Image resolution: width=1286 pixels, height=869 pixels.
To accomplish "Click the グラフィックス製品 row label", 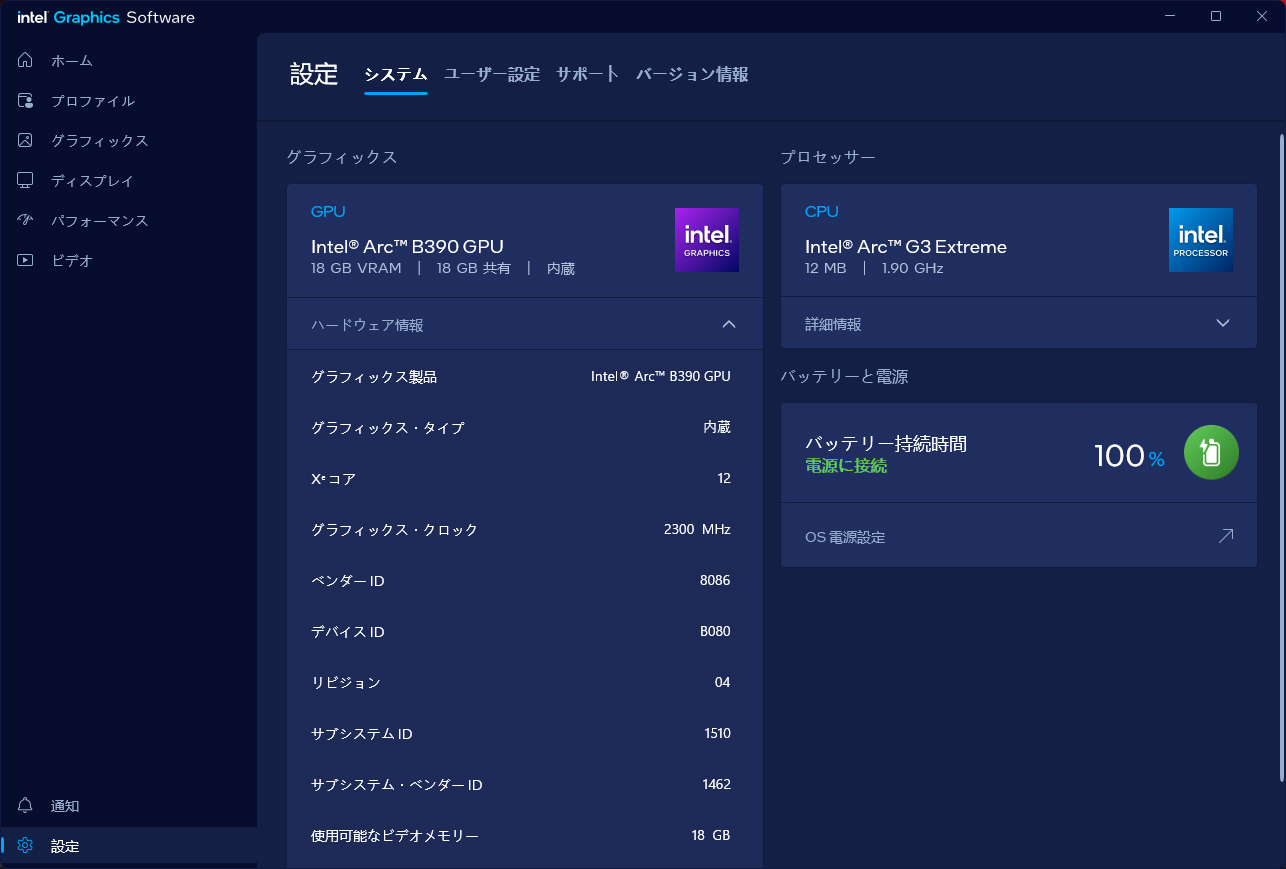I will pyautogui.click(x=374, y=377).
